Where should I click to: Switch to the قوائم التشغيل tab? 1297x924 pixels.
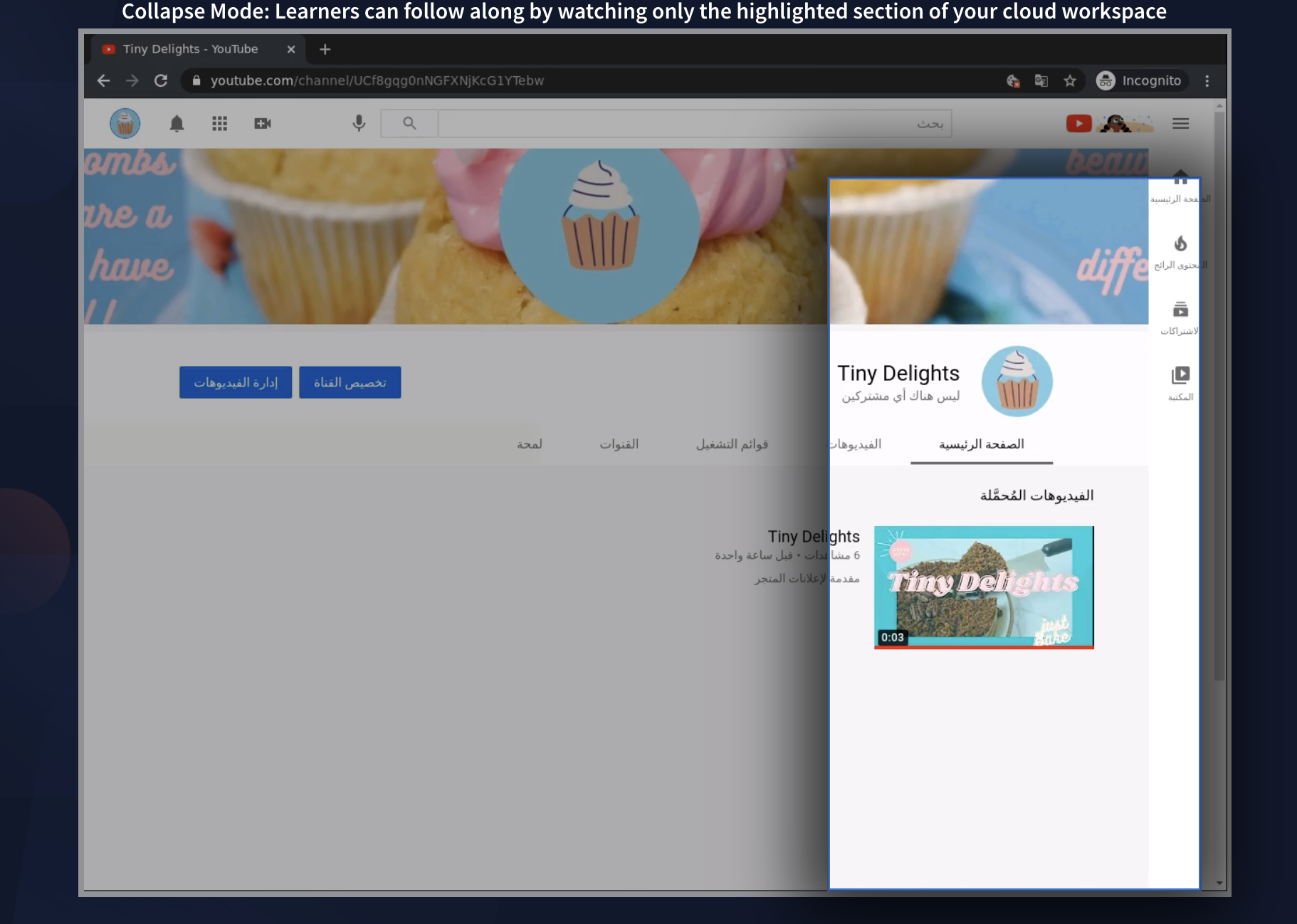(732, 444)
